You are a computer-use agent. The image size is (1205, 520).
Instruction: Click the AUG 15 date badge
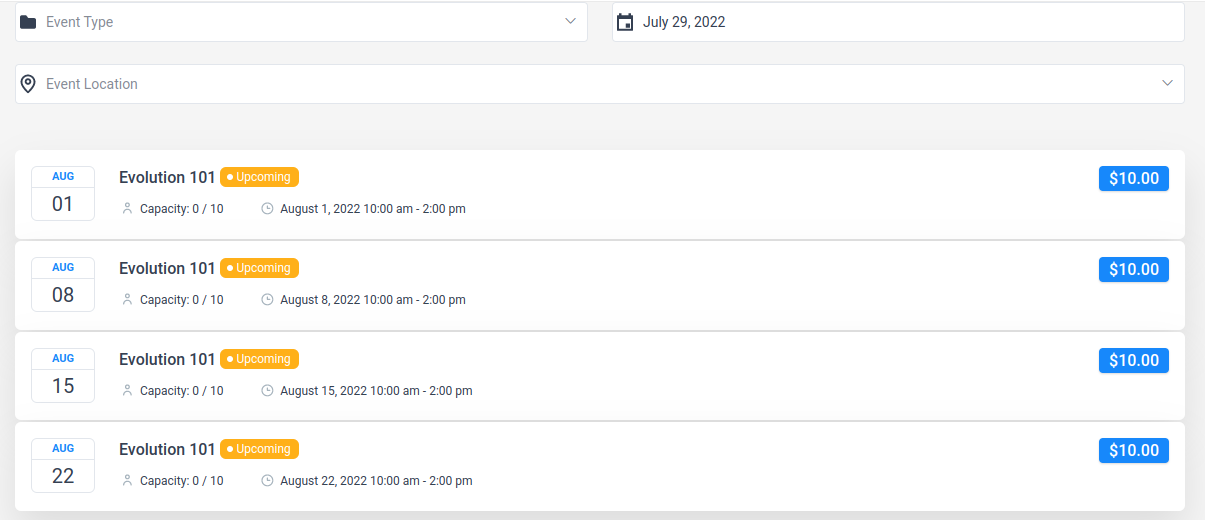click(x=63, y=375)
